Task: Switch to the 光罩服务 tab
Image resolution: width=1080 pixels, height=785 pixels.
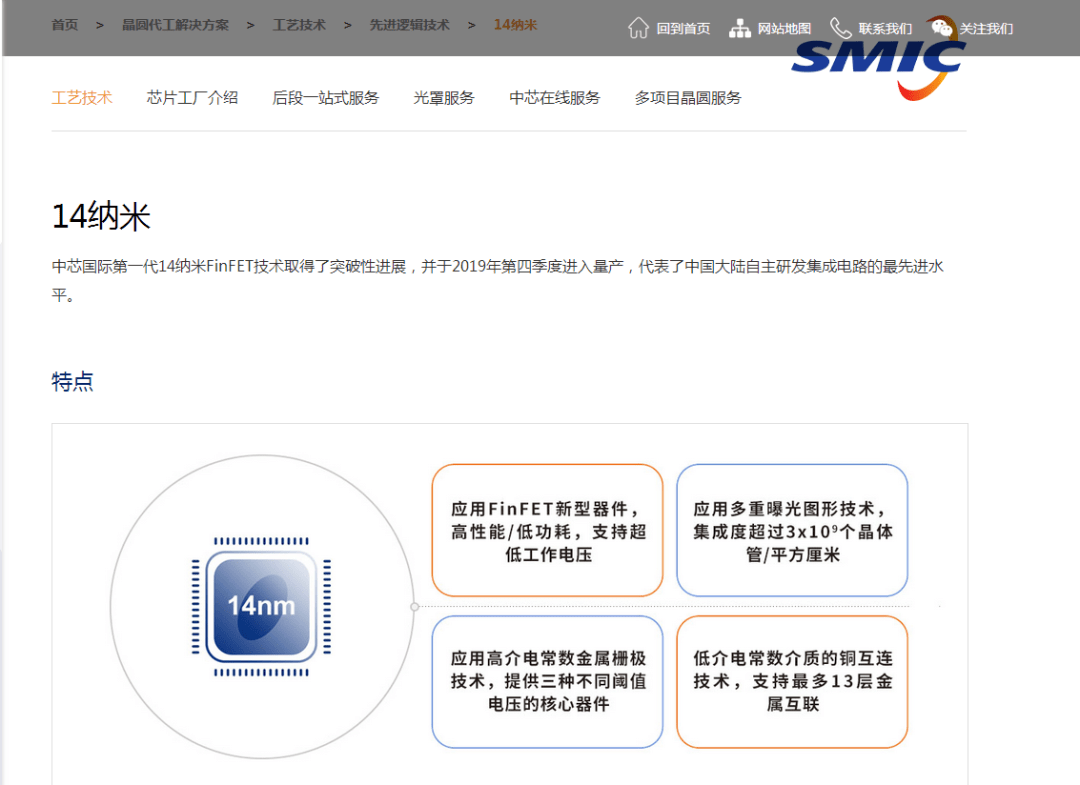Action: click(x=444, y=97)
